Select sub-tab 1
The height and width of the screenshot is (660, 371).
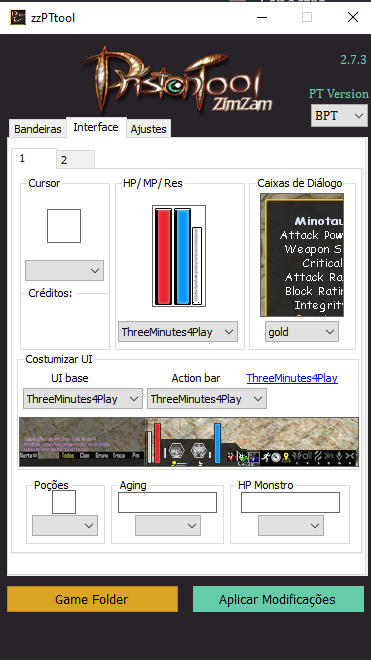(x=34, y=159)
